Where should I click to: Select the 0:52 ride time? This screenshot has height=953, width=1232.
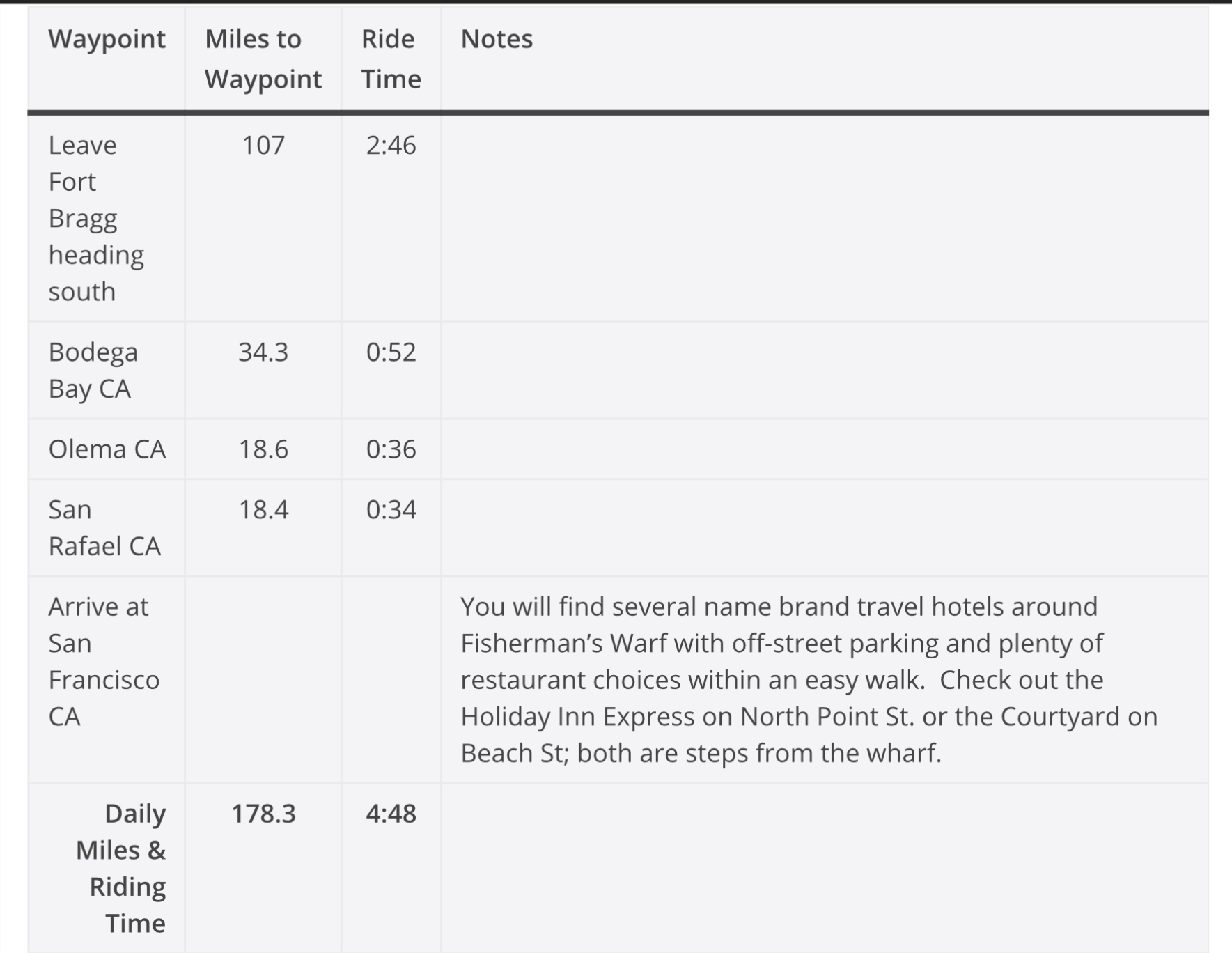(391, 352)
